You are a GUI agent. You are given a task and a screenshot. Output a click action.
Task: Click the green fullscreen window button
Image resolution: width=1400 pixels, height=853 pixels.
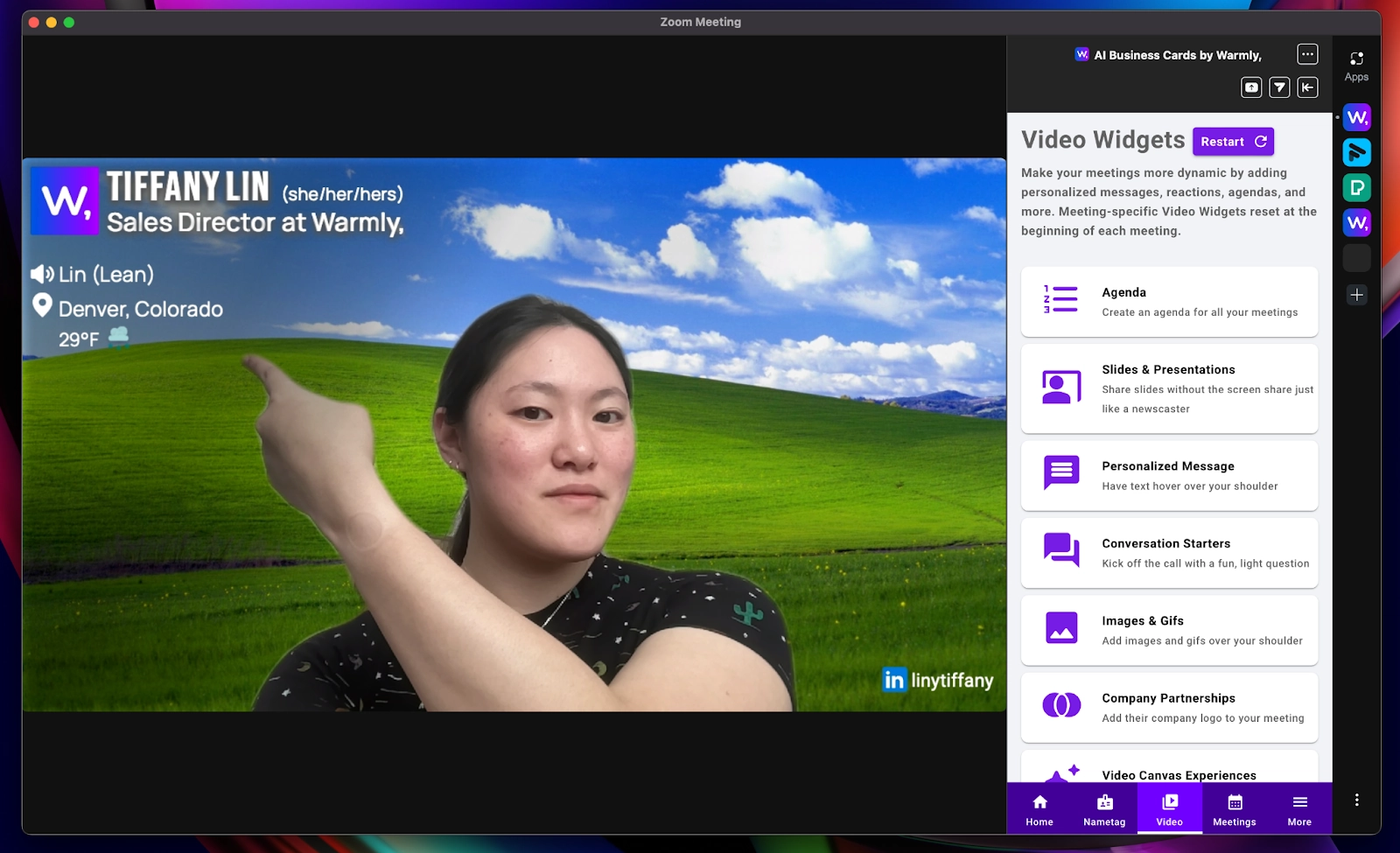(69, 22)
